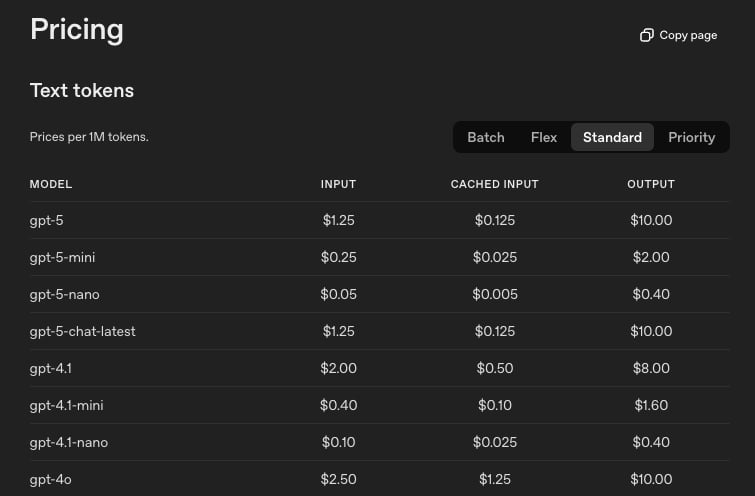Click gpt-4.1-mini cached input price $0.10
This screenshot has width=755, height=496.
tap(495, 405)
